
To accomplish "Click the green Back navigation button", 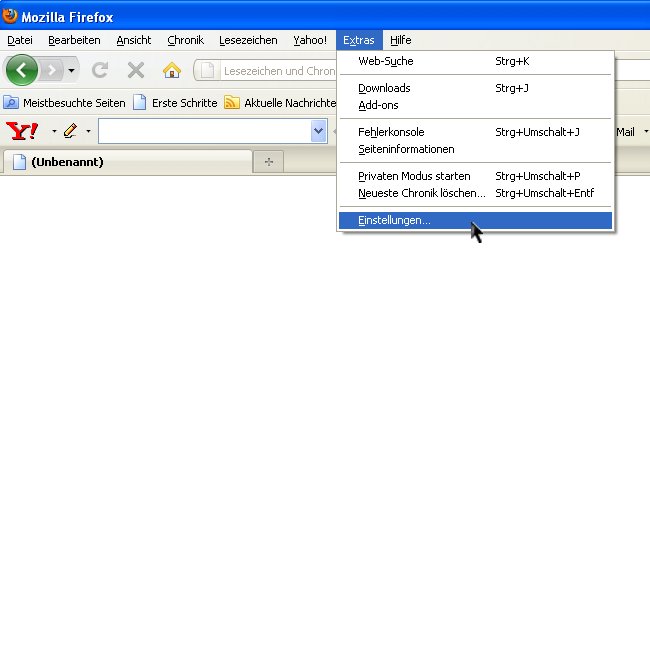I will pyautogui.click(x=22, y=70).
